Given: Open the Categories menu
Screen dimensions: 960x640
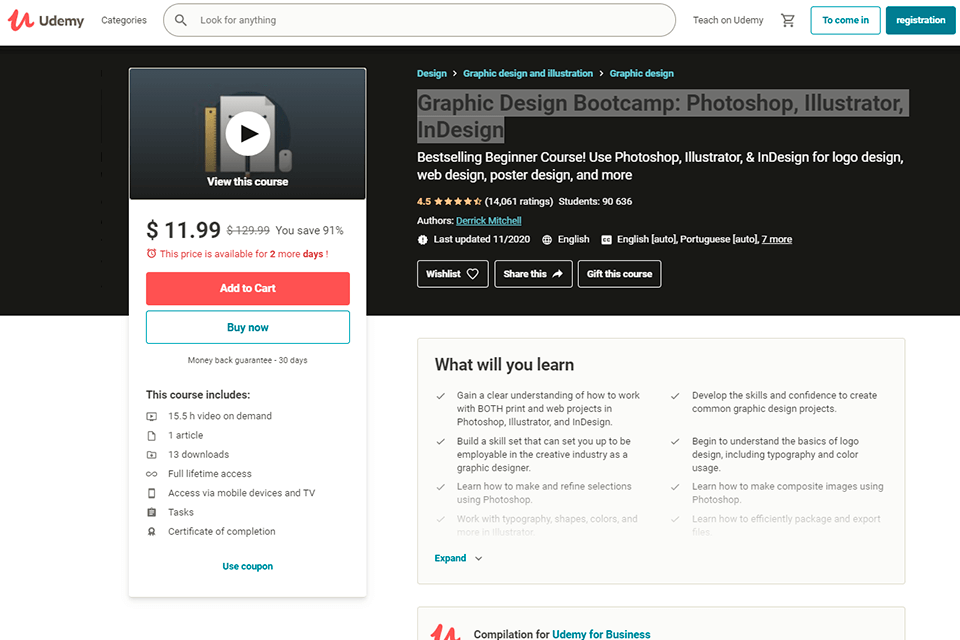Looking at the screenshot, I should tap(124, 20).
